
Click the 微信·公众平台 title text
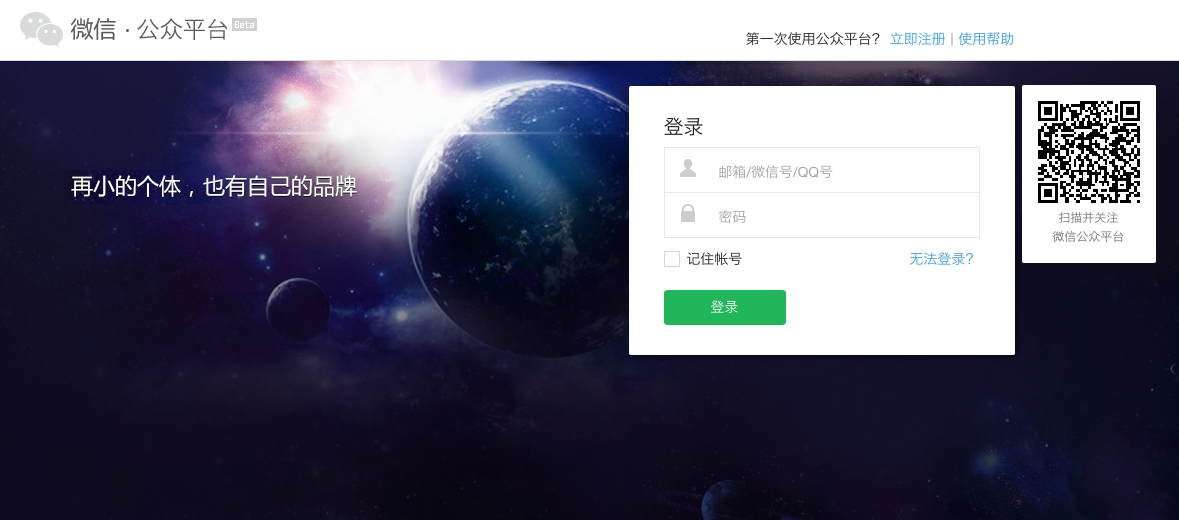(149, 29)
